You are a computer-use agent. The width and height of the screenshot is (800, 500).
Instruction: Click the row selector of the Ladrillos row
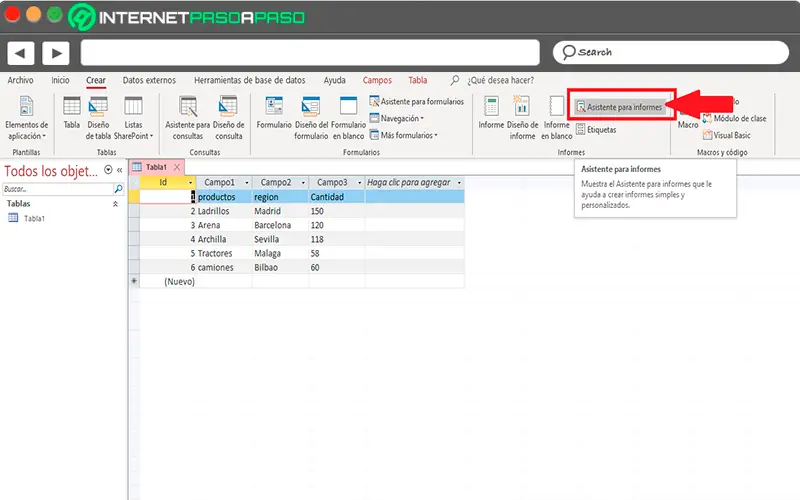pyautogui.click(x=134, y=211)
